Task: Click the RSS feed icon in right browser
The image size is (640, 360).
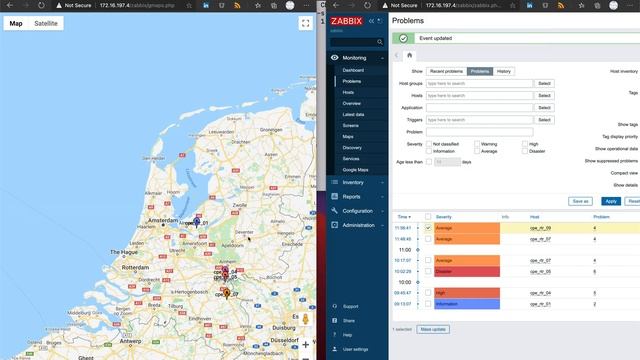Action: (x=561, y=5)
